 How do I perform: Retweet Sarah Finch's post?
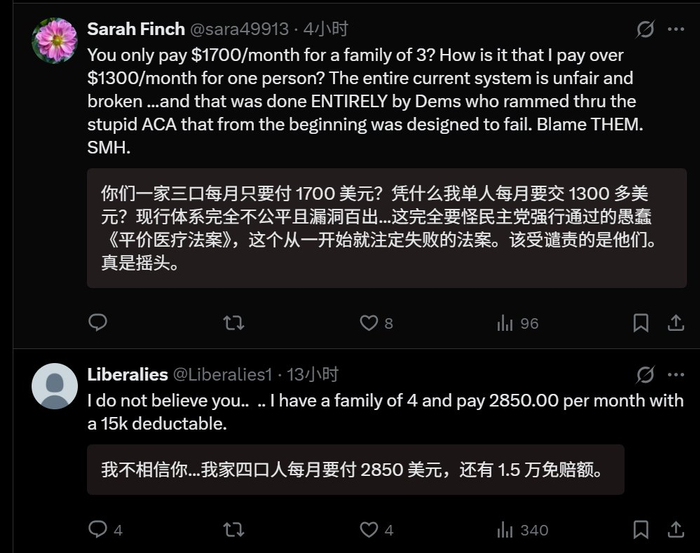233,323
